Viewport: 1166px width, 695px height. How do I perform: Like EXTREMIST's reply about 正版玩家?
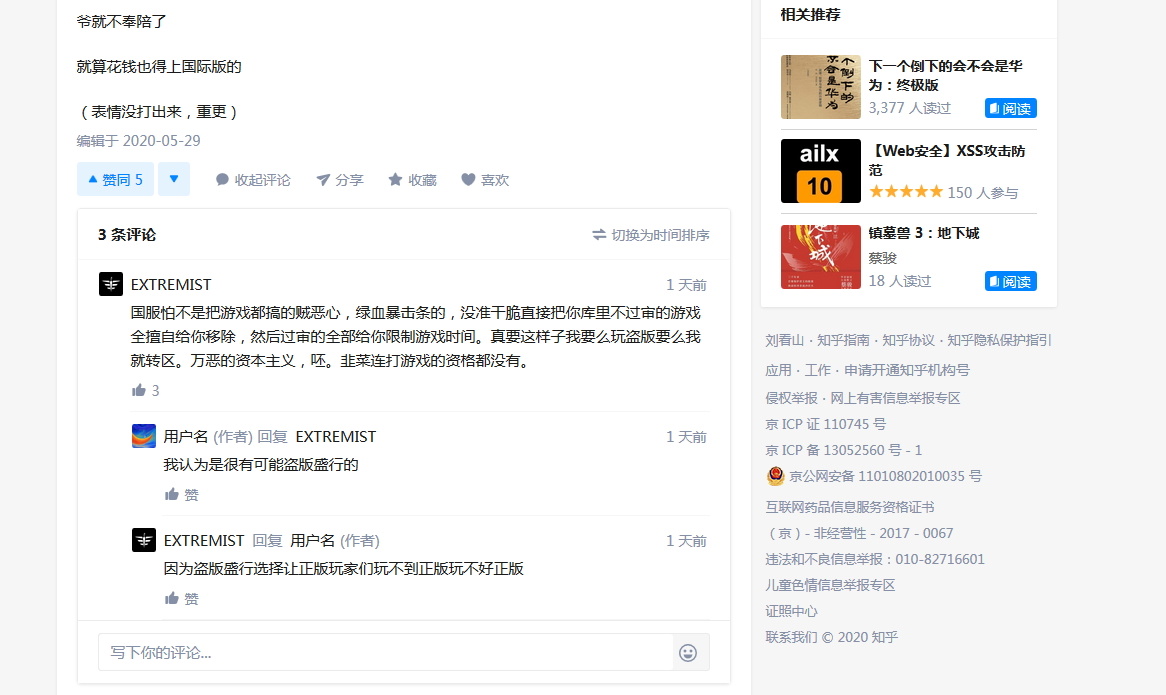[x=181, y=598]
